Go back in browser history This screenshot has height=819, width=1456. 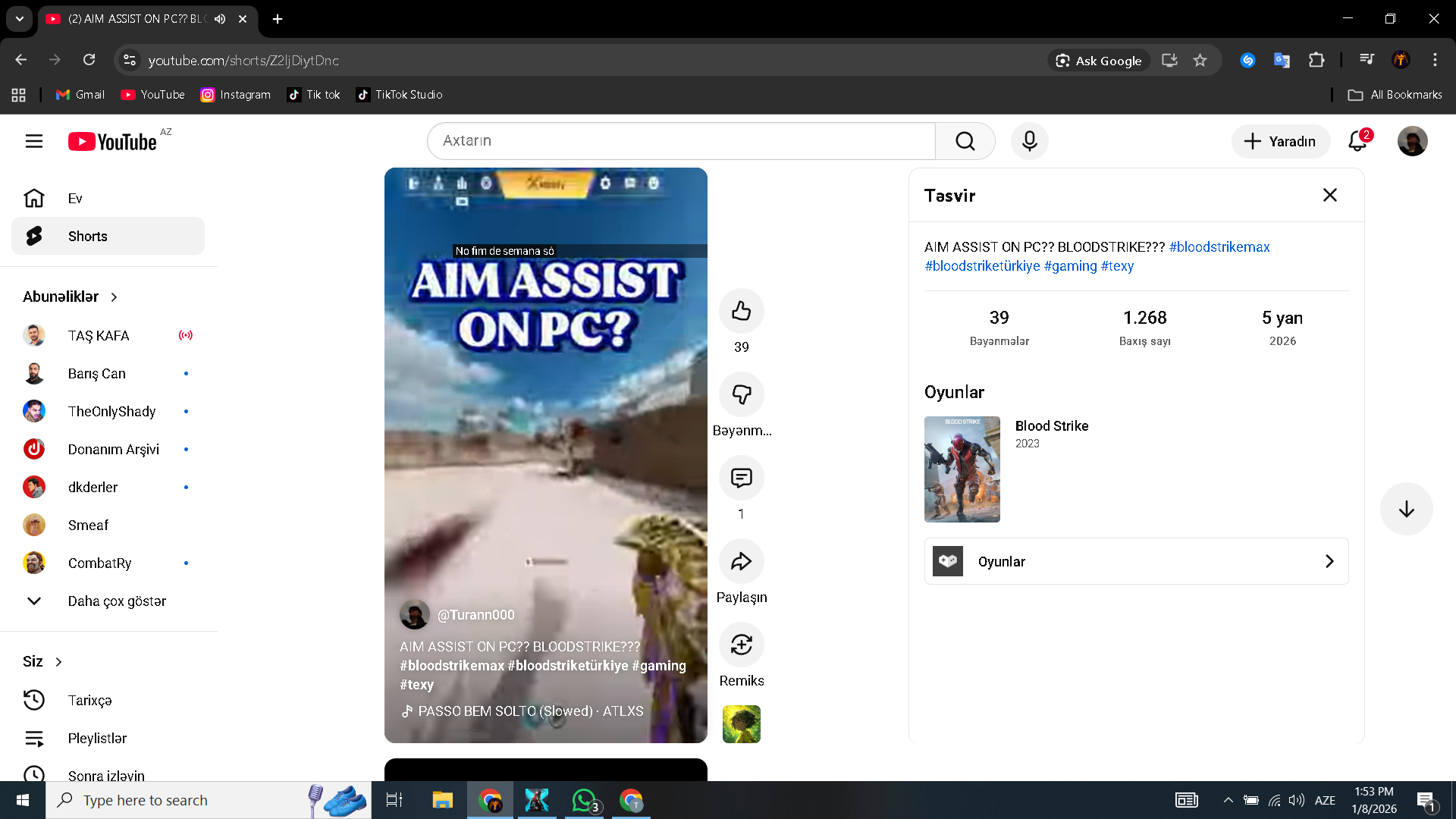point(21,60)
